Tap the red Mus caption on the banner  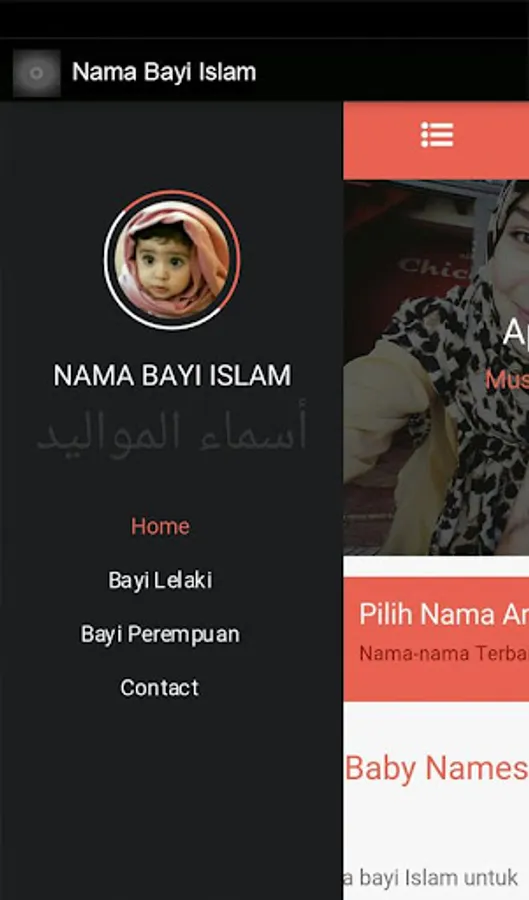507,379
